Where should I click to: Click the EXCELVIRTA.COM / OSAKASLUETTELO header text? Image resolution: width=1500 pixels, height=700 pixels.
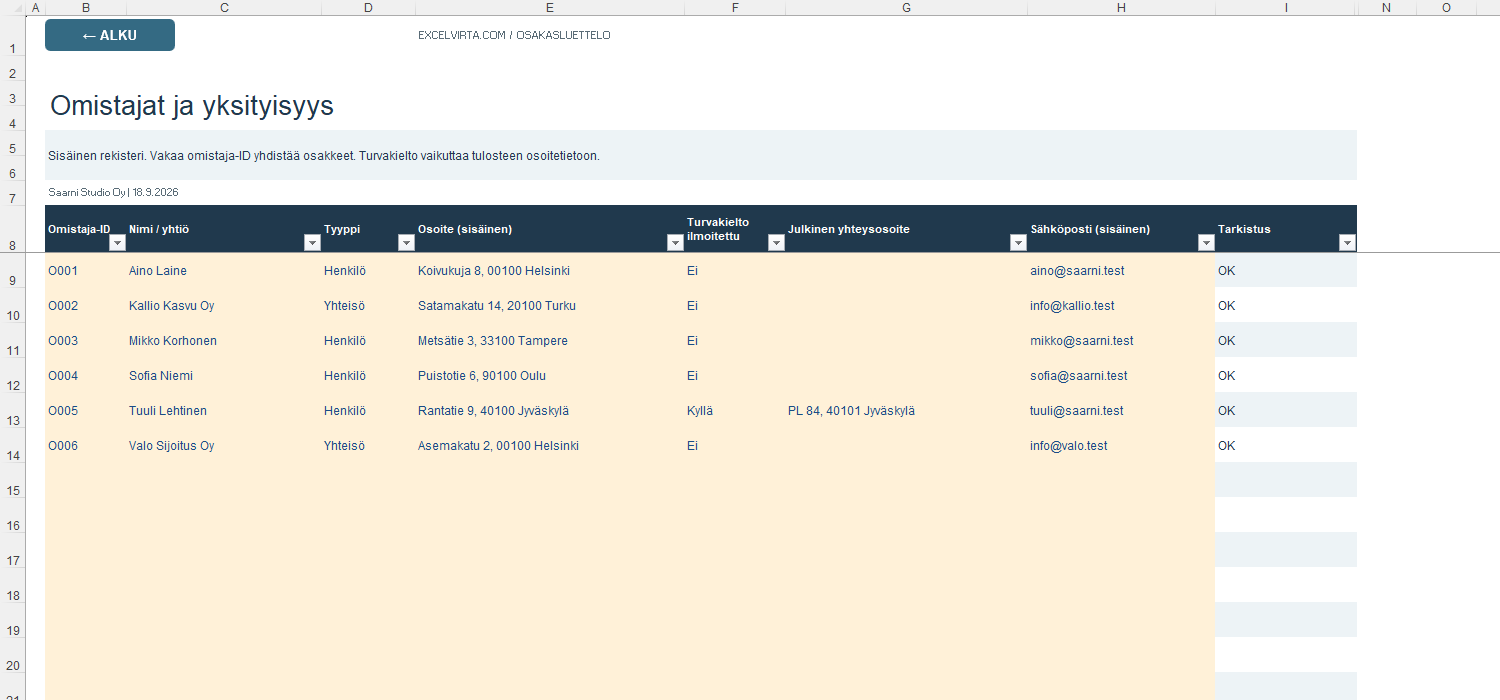pos(514,35)
